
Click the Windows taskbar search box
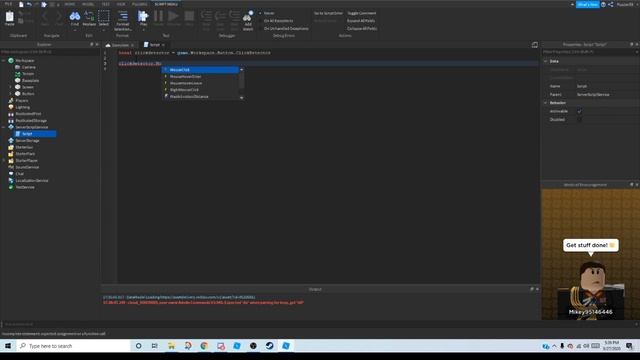pos(73,346)
